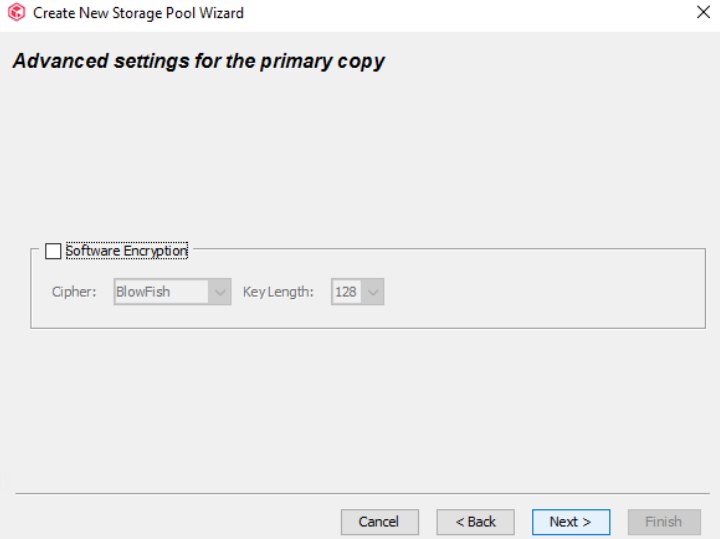Click the greyed-out Finish button
The width and height of the screenshot is (720, 539).
[663, 521]
